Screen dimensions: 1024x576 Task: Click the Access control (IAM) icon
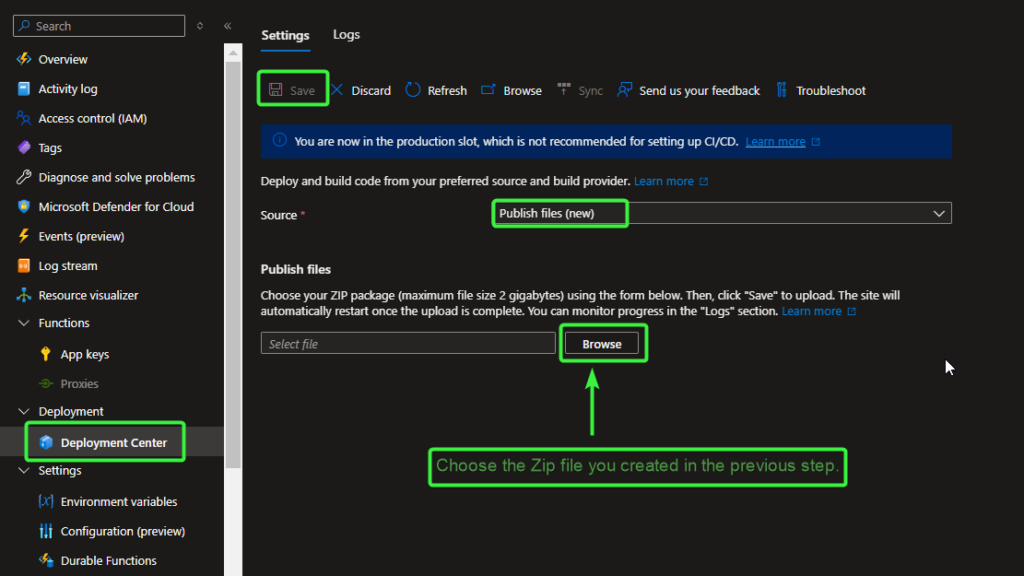click(24, 118)
